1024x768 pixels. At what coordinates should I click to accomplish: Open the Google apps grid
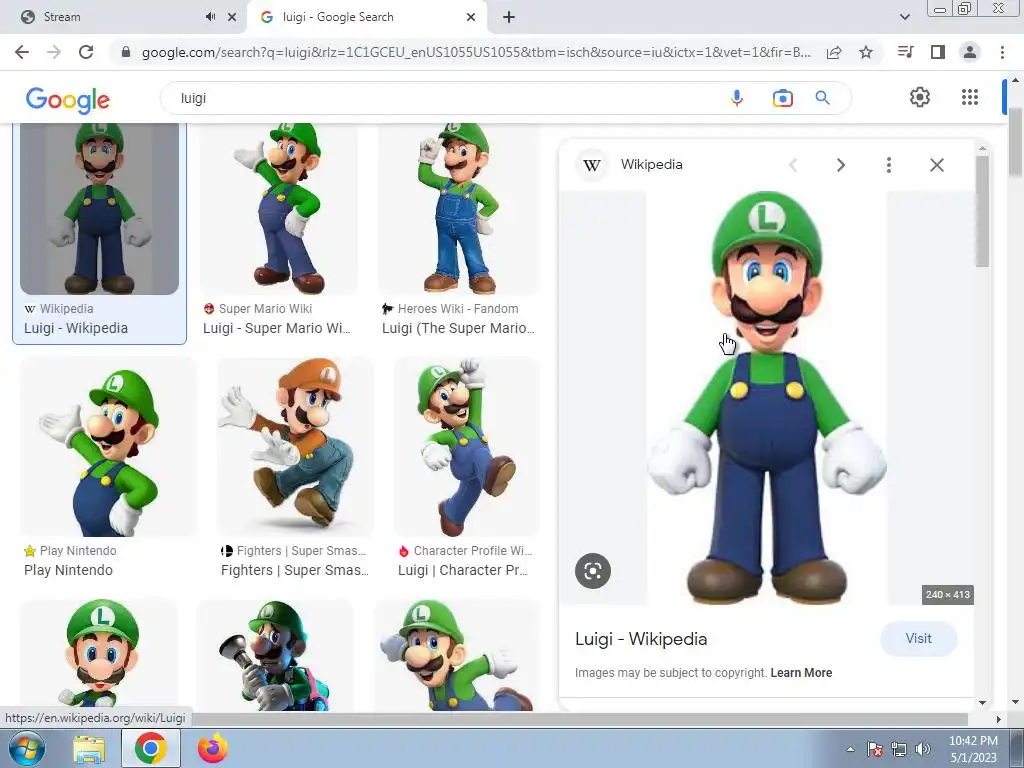coord(970,97)
